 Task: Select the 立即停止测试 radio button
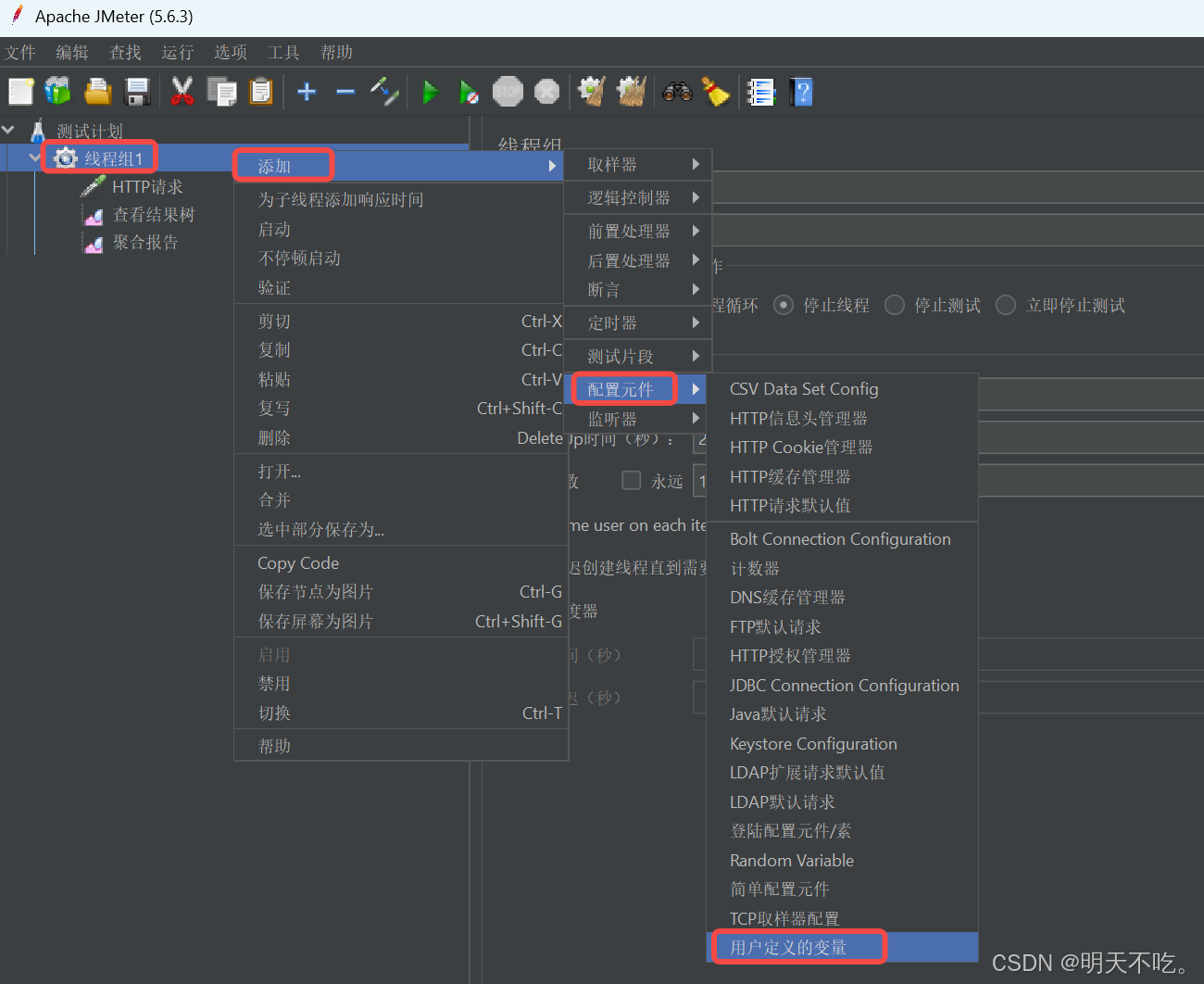(x=1006, y=305)
